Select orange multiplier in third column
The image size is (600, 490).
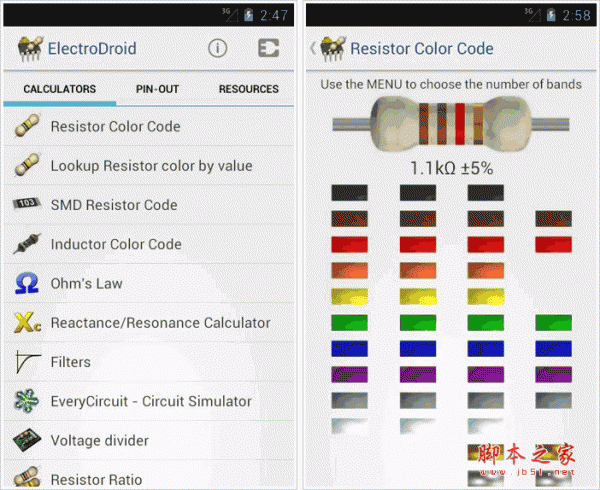pos(486,270)
